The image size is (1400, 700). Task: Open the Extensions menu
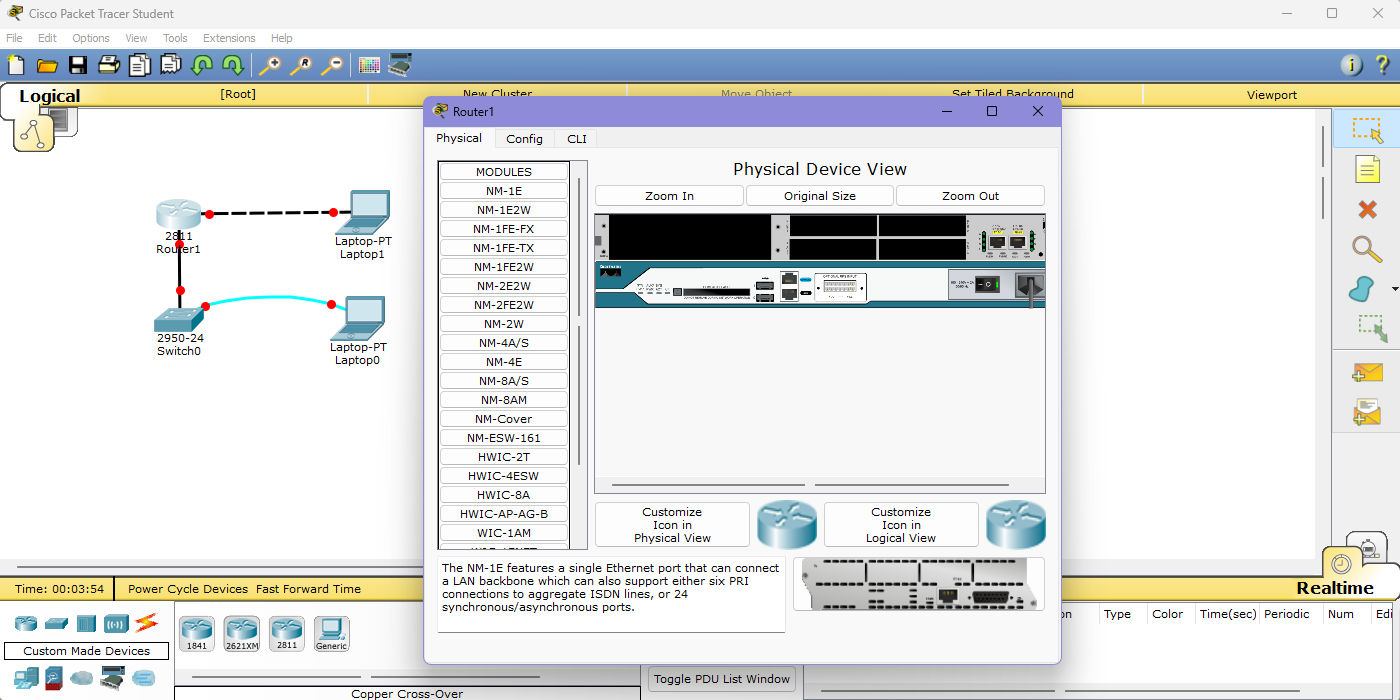point(229,38)
